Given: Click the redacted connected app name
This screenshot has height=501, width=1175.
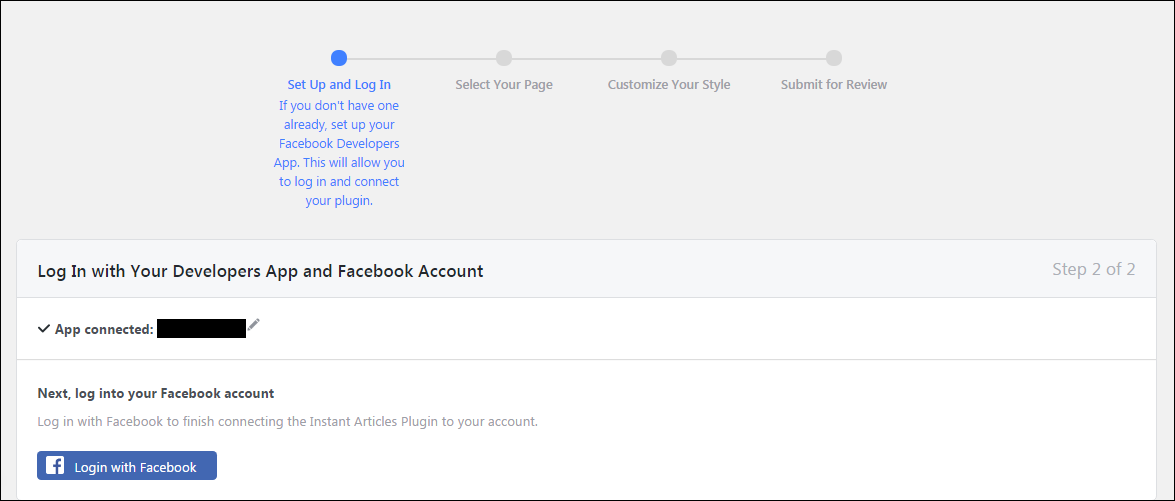Looking at the screenshot, I should (x=202, y=328).
